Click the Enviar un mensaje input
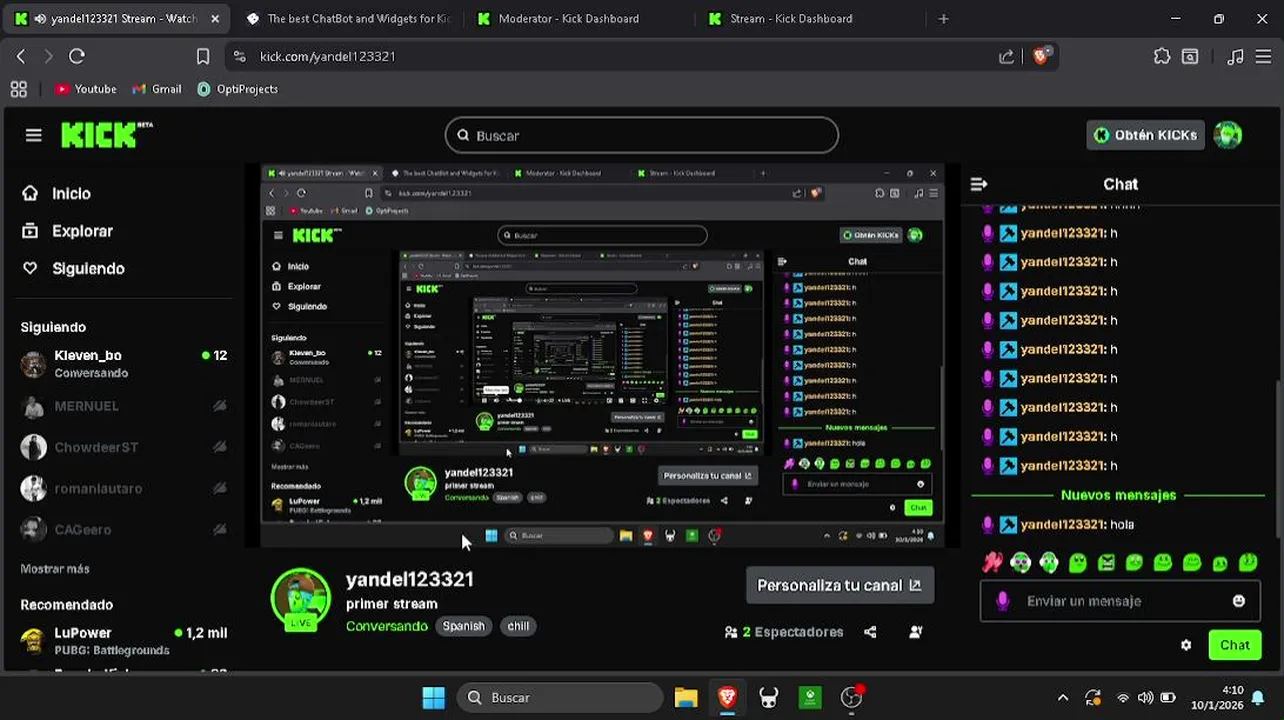The image size is (1284, 720). (1120, 601)
